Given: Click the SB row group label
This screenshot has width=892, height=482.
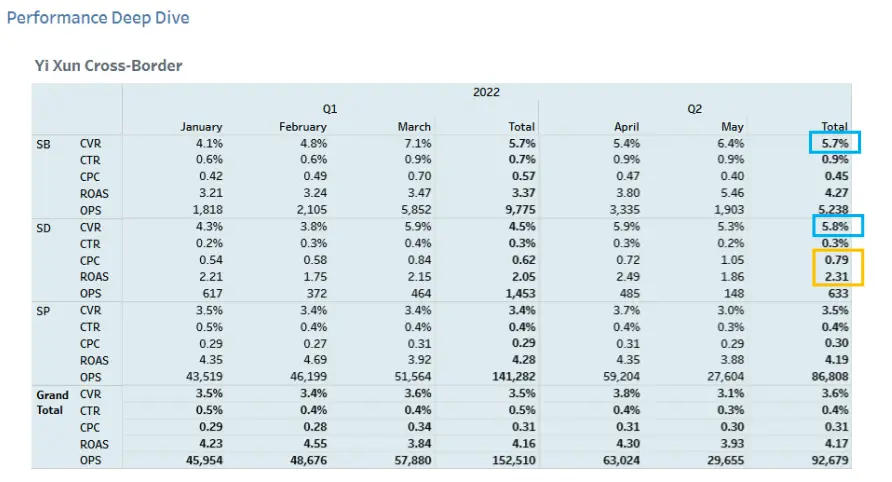Looking at the screenshot, I should point(44,144).
